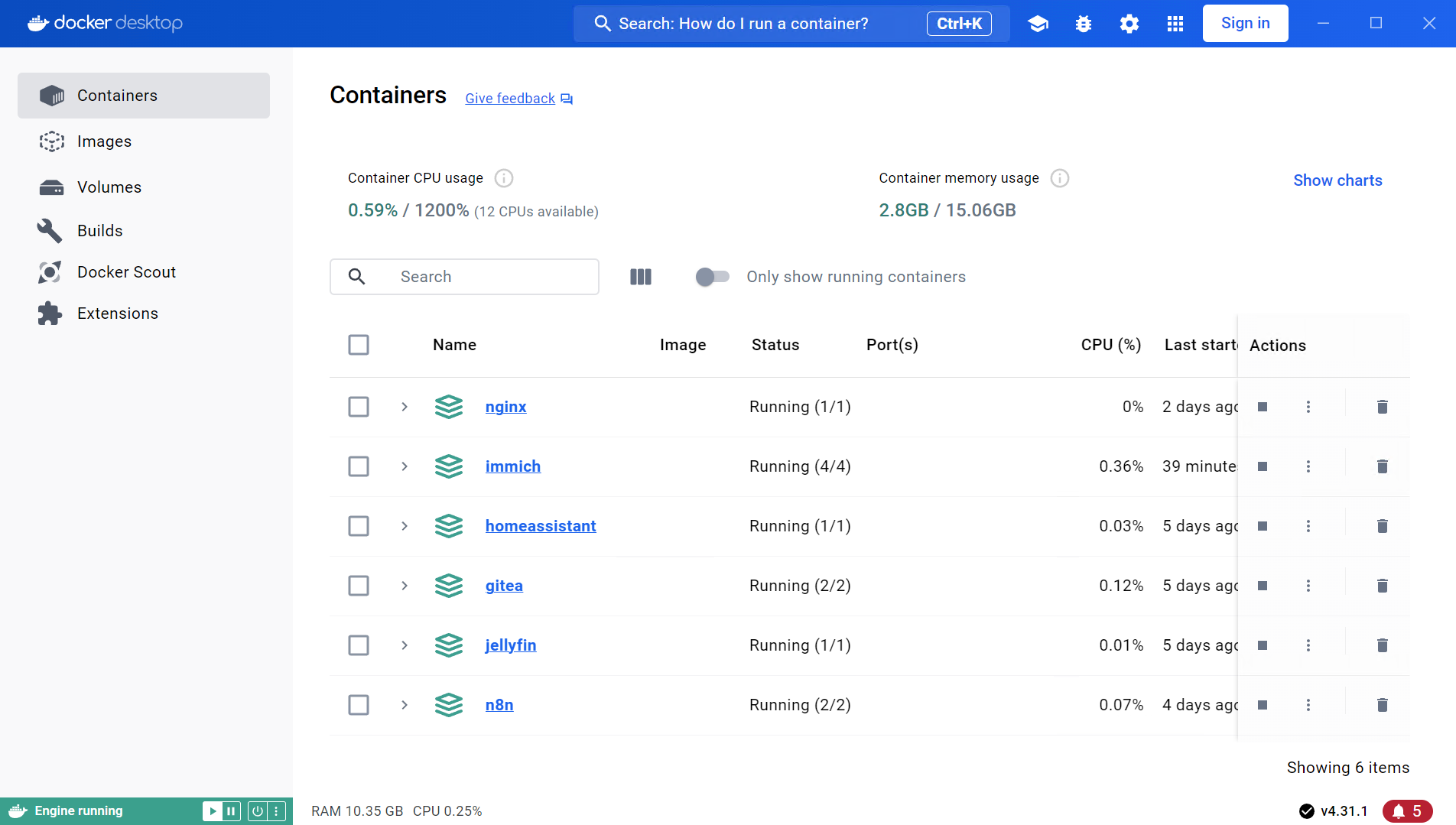Select the jellyfin row checkbox
Screen dimensions: 1456x825
(x=359, y=645)
